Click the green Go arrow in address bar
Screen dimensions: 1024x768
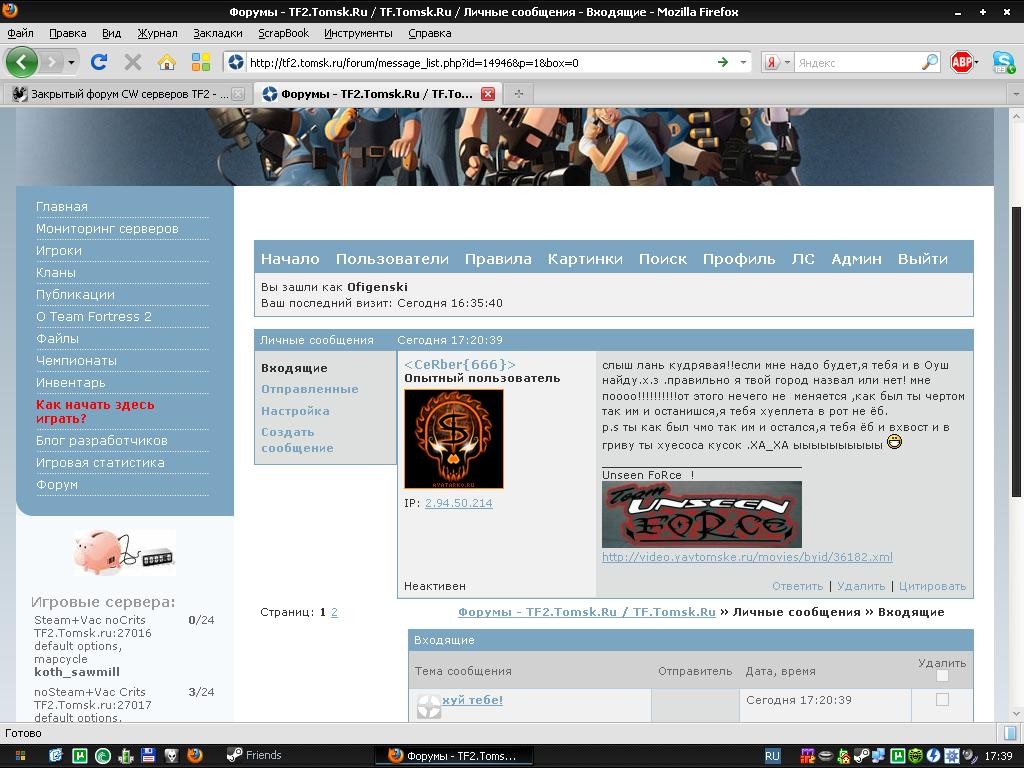click(723, 63)
